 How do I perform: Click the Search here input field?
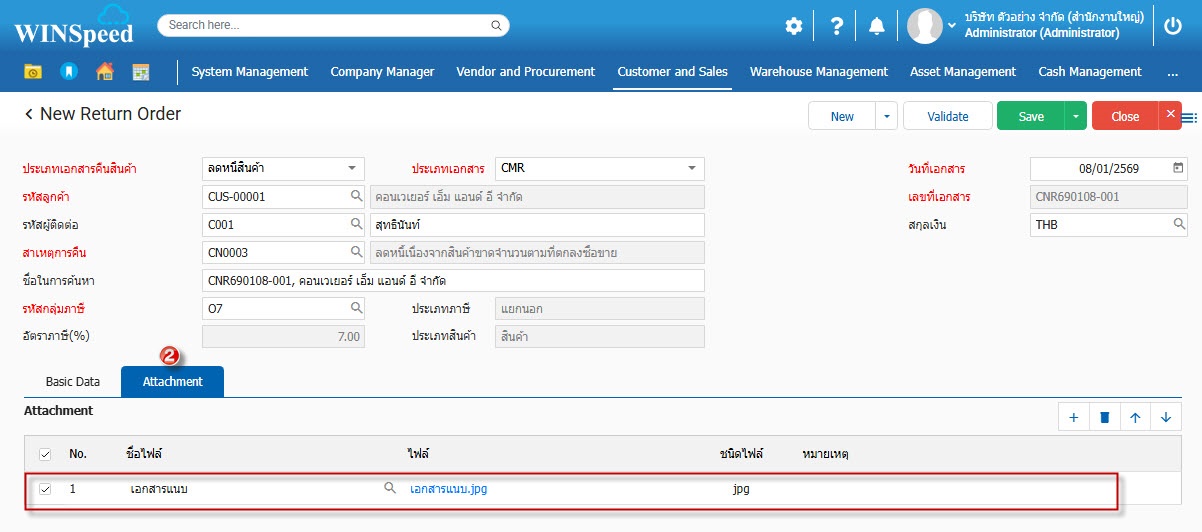coord(332,25)
